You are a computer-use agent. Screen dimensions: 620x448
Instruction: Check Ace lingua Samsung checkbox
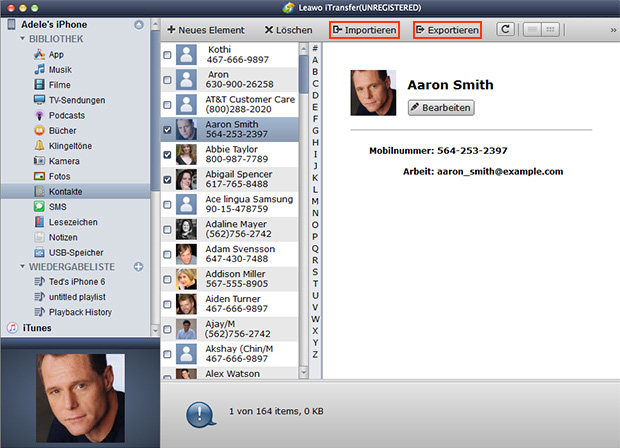point(167,204)
